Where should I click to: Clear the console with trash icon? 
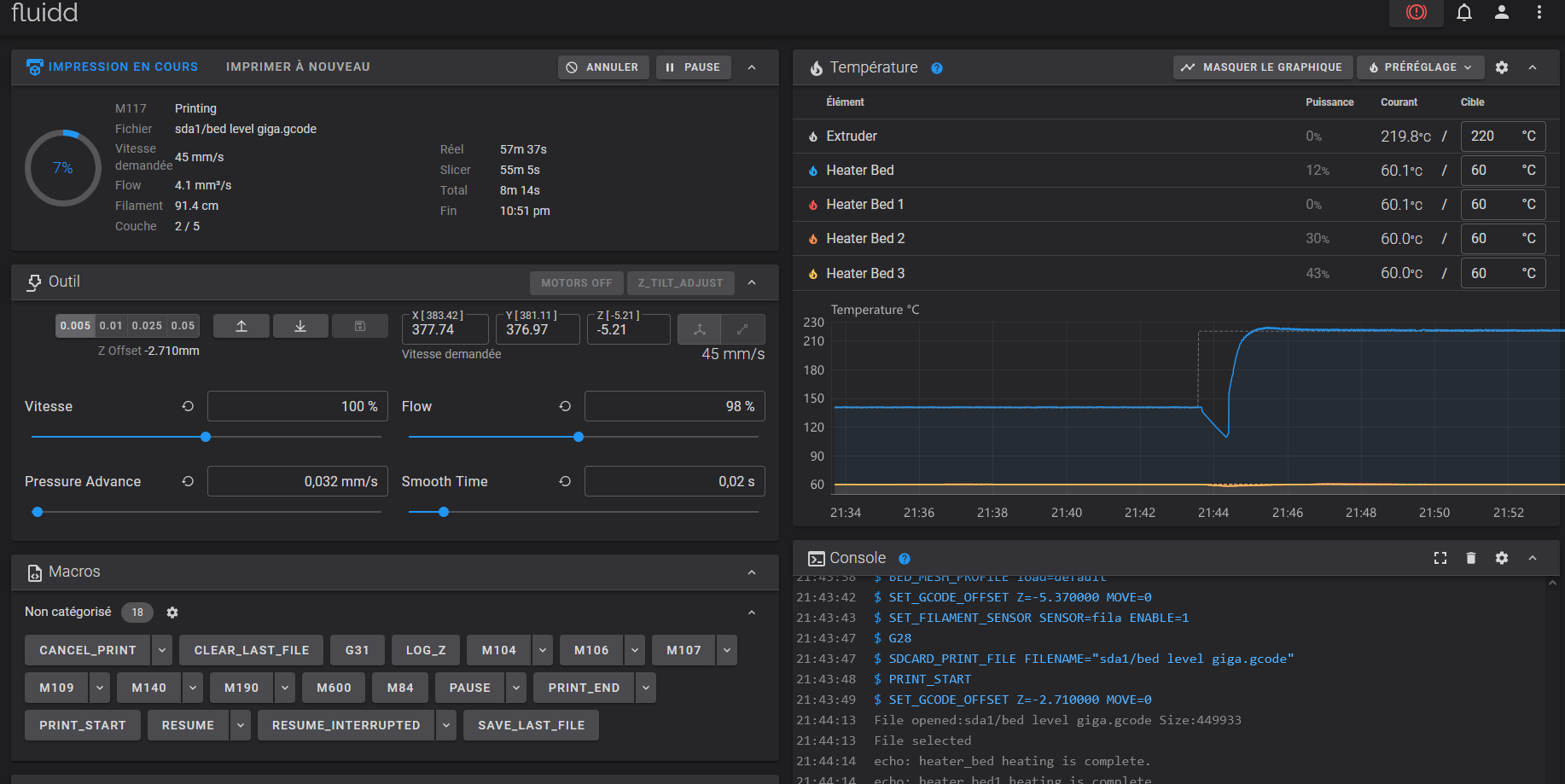(1471, 558)
